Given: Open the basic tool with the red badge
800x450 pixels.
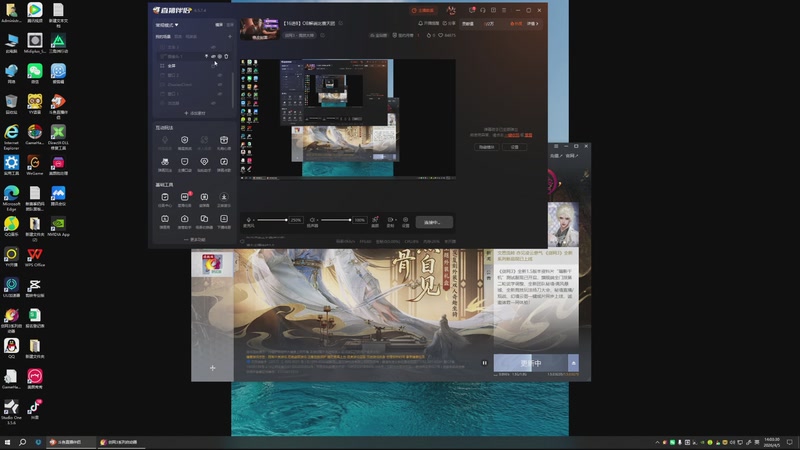Looking at the screenshot, I should (184, 199).
